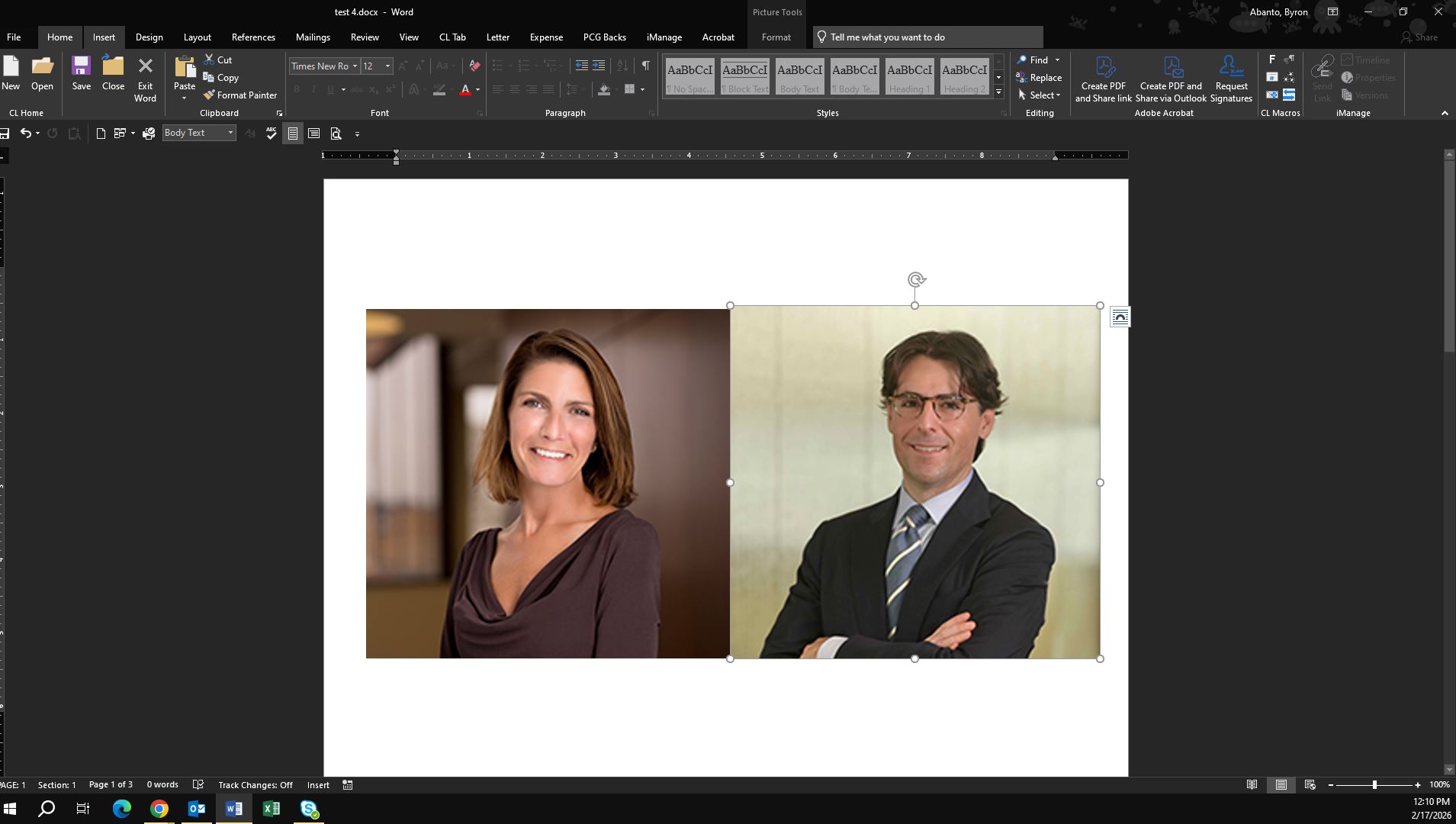The image size is (1456, 824).
Task: Expand the Styles gallery More arrow
Action: [x=998, y=92]
